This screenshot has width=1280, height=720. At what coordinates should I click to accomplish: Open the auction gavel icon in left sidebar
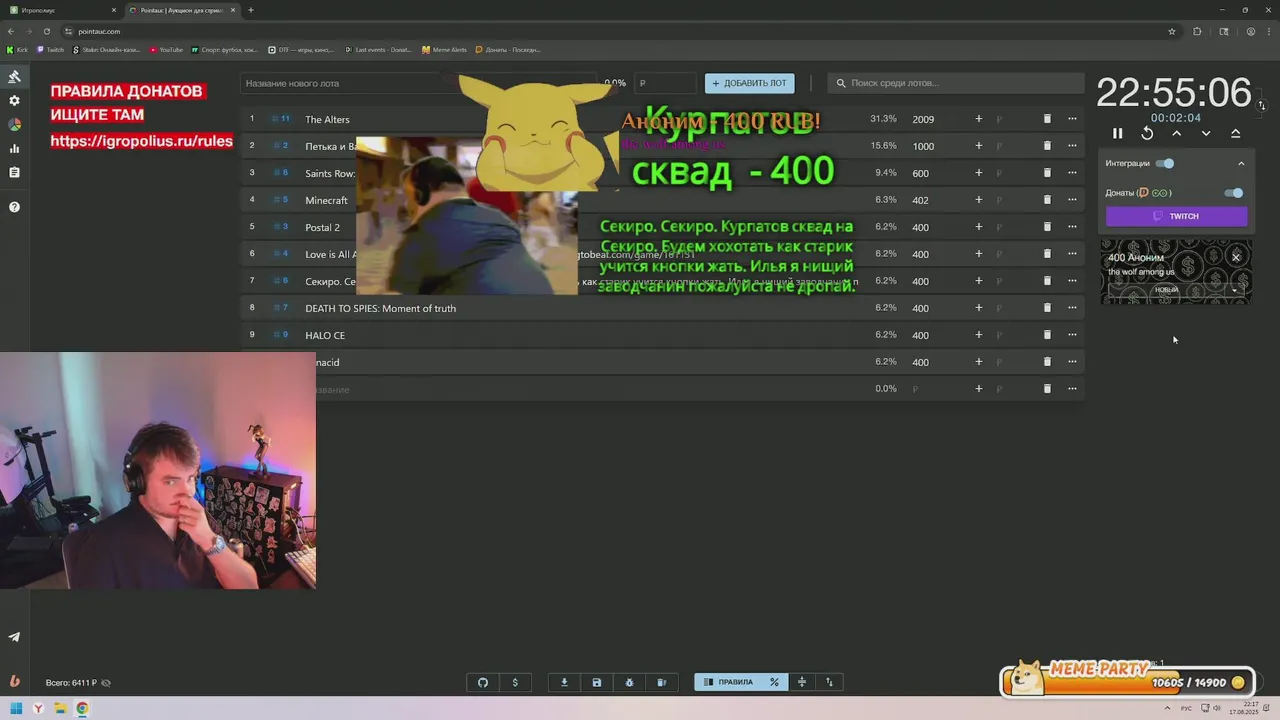pyautogui.click(x=14, y=77)
